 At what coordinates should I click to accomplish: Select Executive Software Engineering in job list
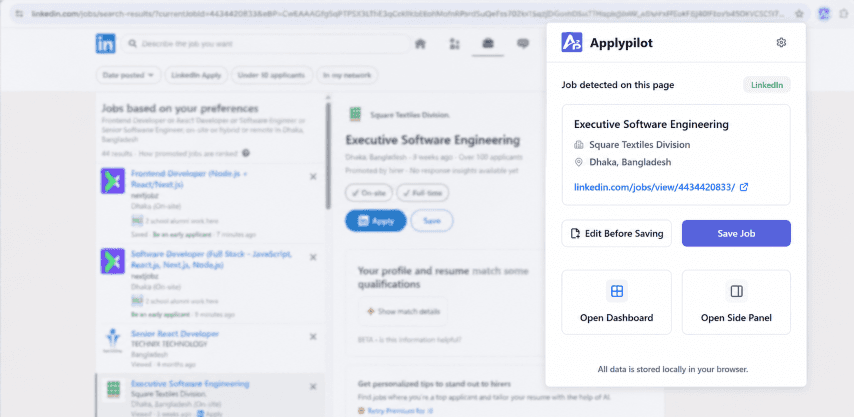click(x=190, y=384)
